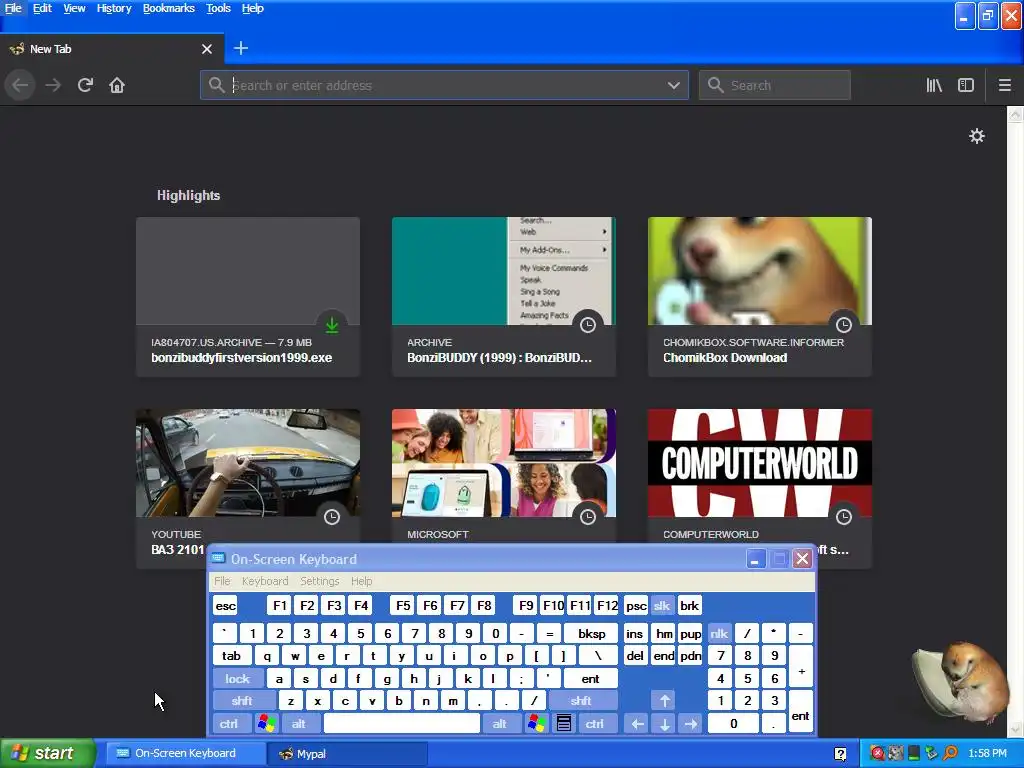Image resolution: width=1024 pixels, height=768 pixels.
Task: Click the context menu key icon
Action: (x=564, y=724)
